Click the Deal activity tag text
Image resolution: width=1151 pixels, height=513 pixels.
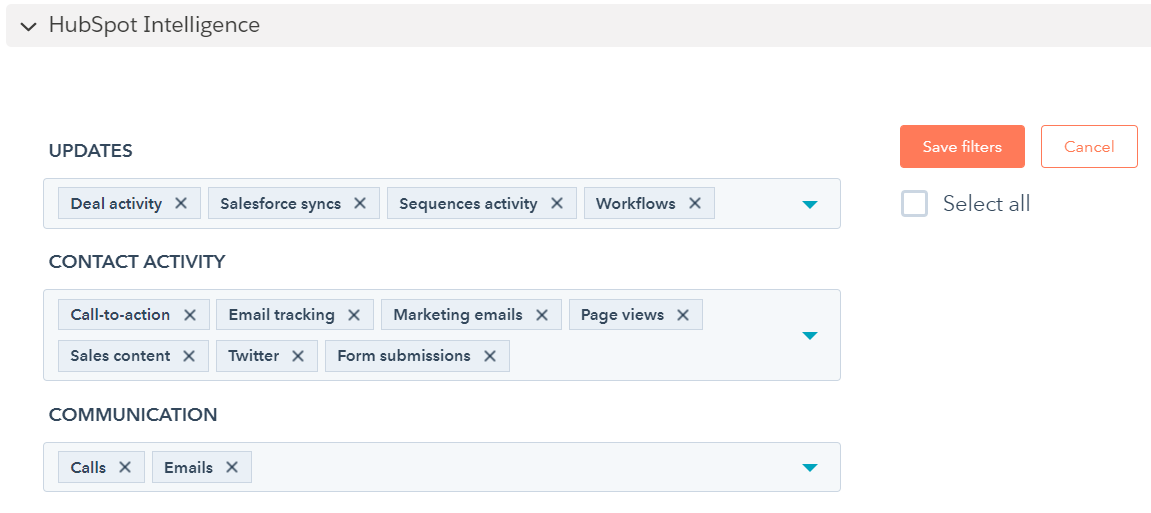(116, 203)
